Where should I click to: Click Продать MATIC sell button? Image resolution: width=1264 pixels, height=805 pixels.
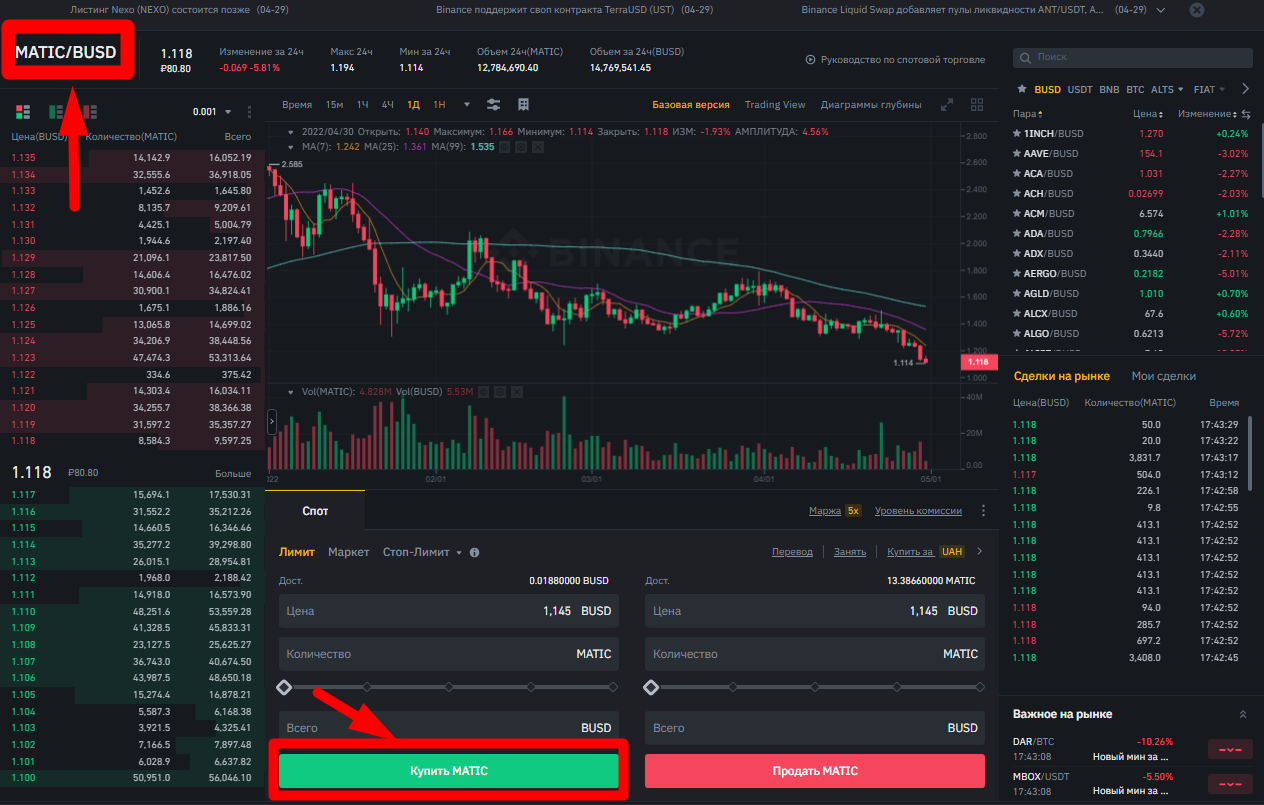(815, 771)
